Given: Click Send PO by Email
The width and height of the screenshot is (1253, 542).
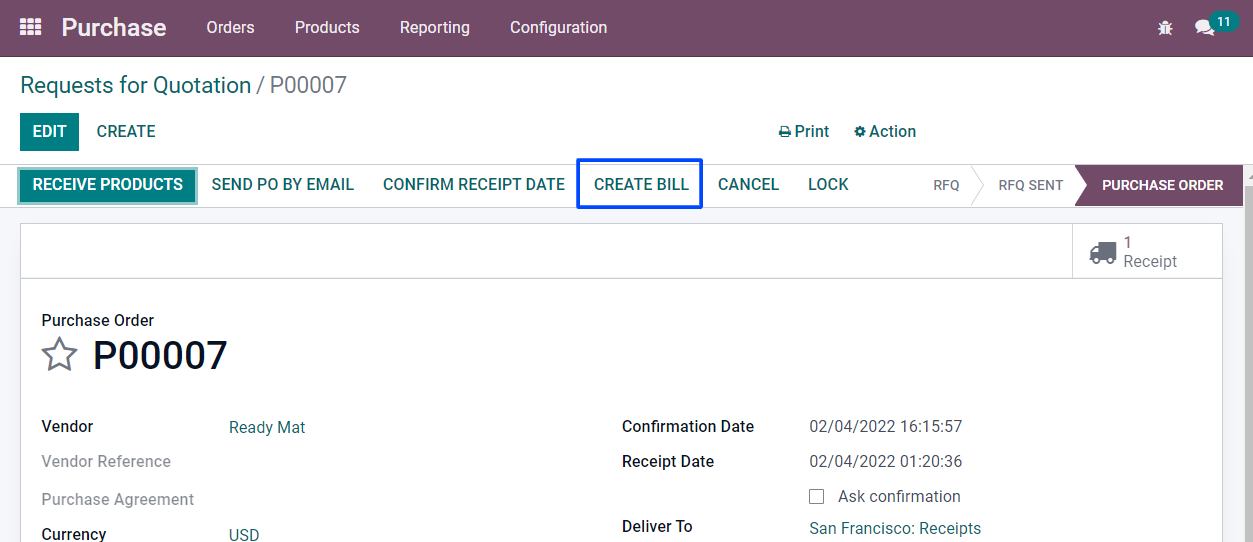Looking at the screenshot, I should click(x=283, y=184).
